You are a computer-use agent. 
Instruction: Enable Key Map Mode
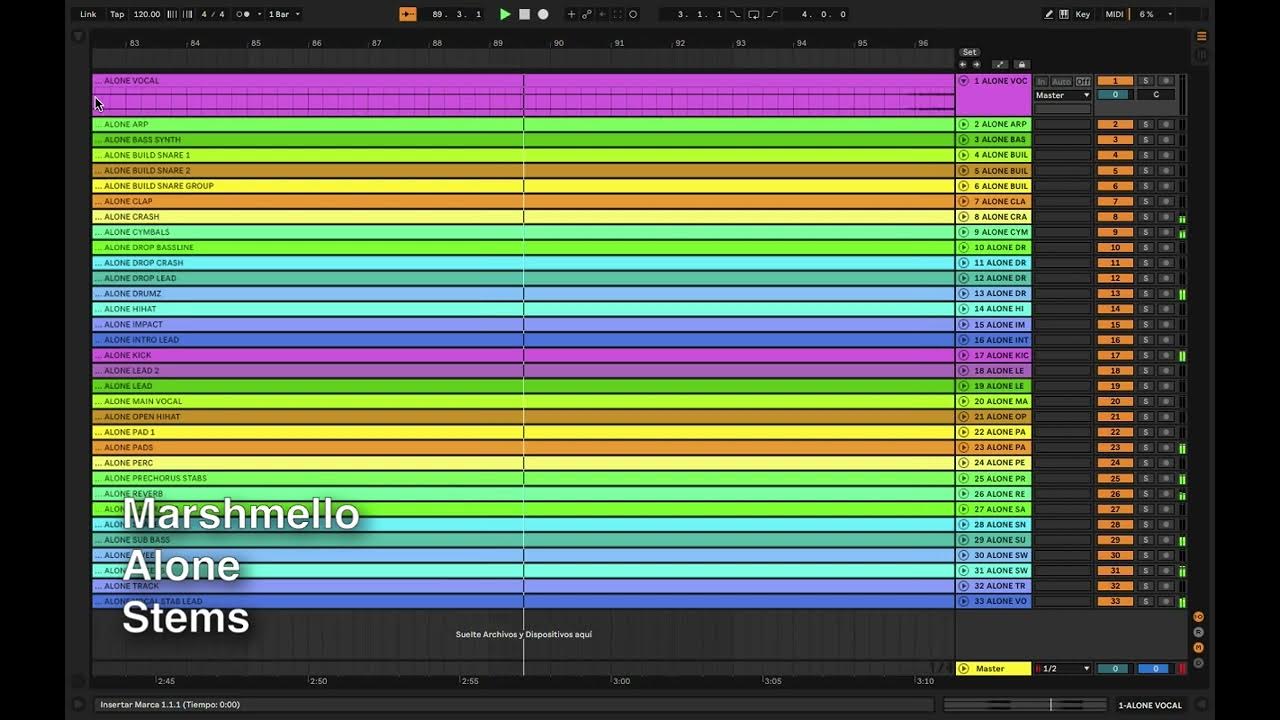coord(1083,14)
